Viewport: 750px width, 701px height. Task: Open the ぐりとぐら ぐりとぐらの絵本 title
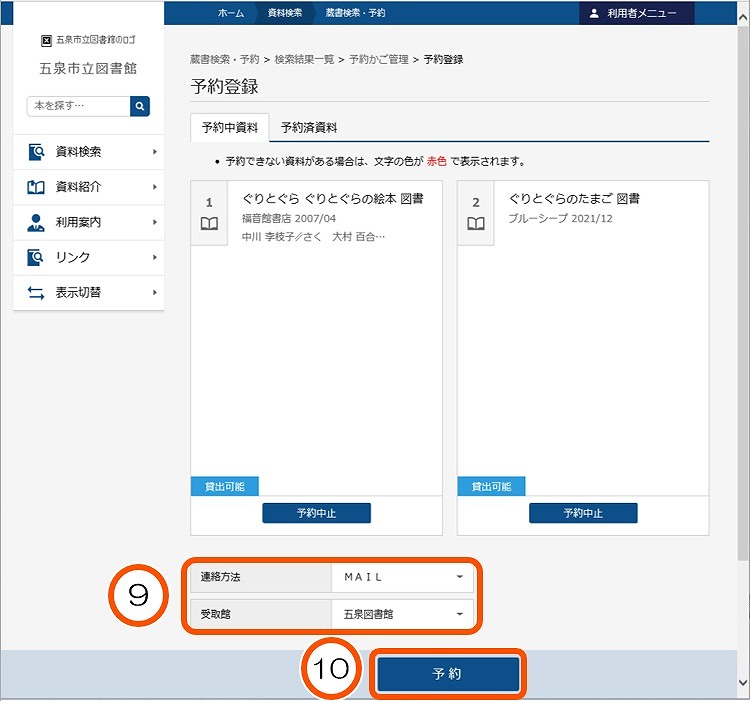pos(332,198)
